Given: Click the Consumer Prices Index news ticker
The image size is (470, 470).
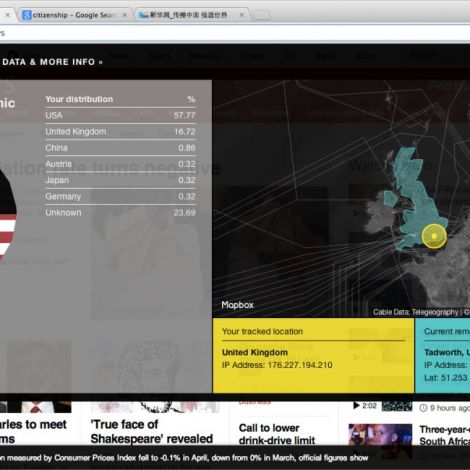Looking at the screenshot, I should 184,458.
